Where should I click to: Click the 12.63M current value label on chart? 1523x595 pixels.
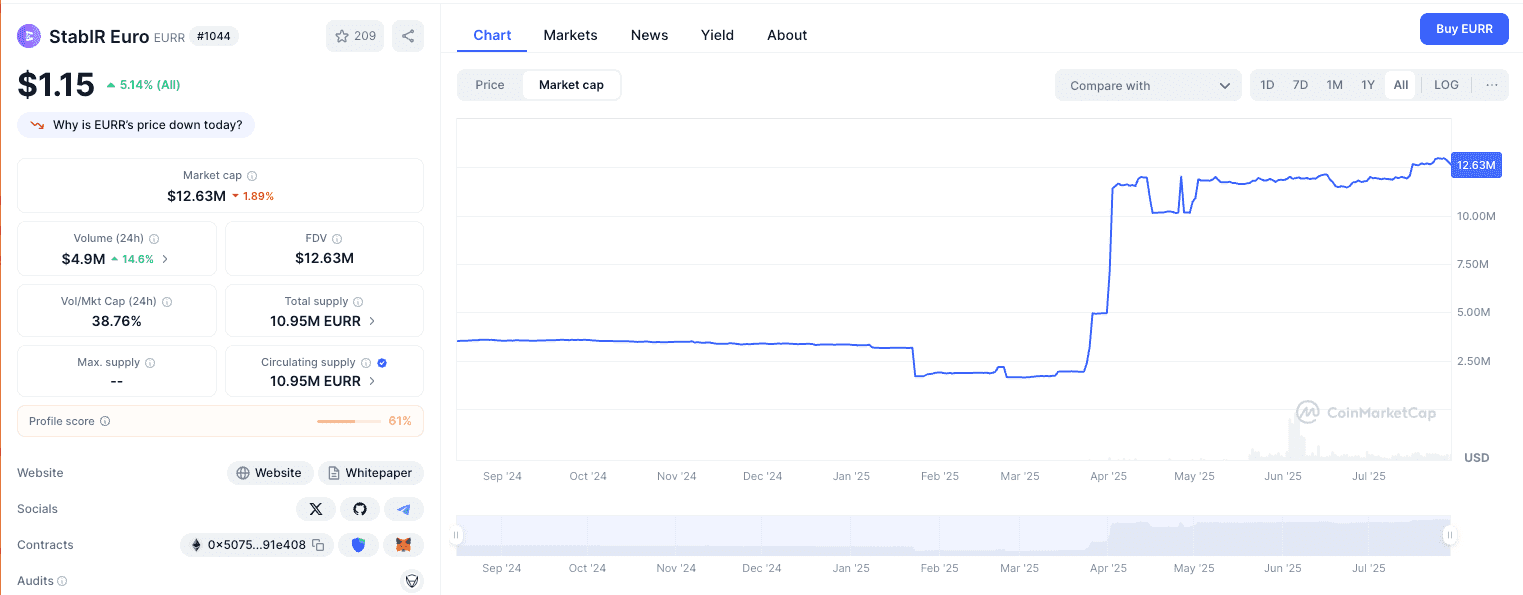(x=1476, y=165)
